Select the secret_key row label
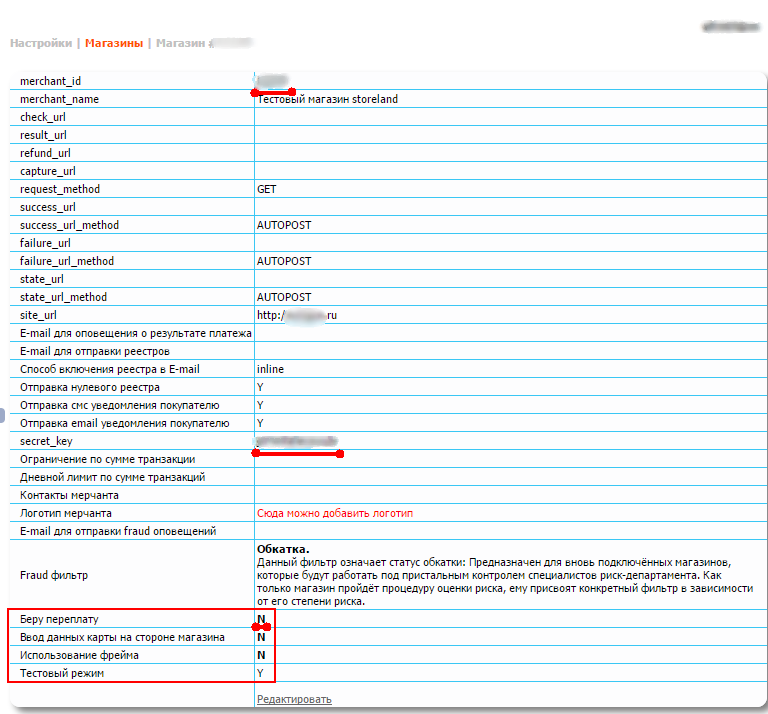The image size is (768, 714). [46, 441]
